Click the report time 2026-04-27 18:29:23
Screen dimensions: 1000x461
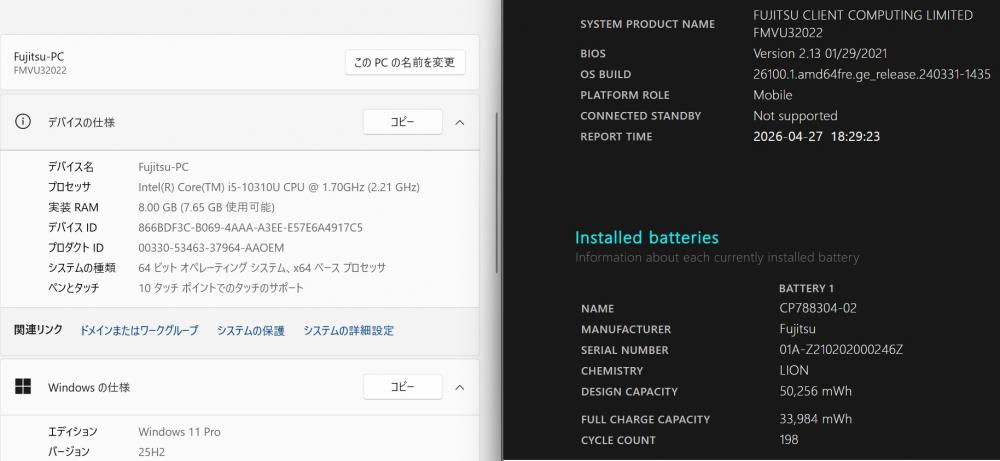817,136
